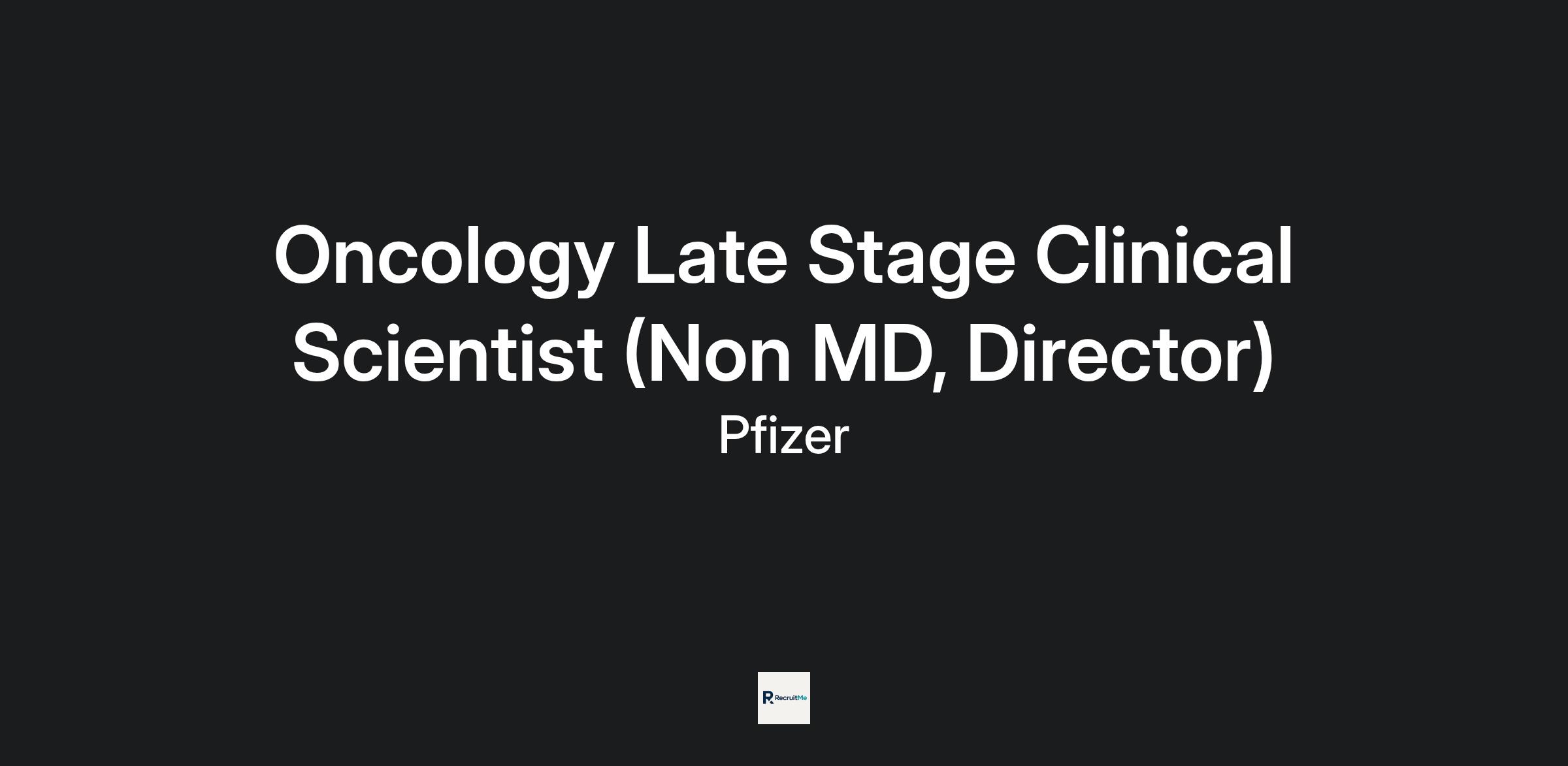Click the dark blue R logo mark
The image size is (1568, 766).
768,697
